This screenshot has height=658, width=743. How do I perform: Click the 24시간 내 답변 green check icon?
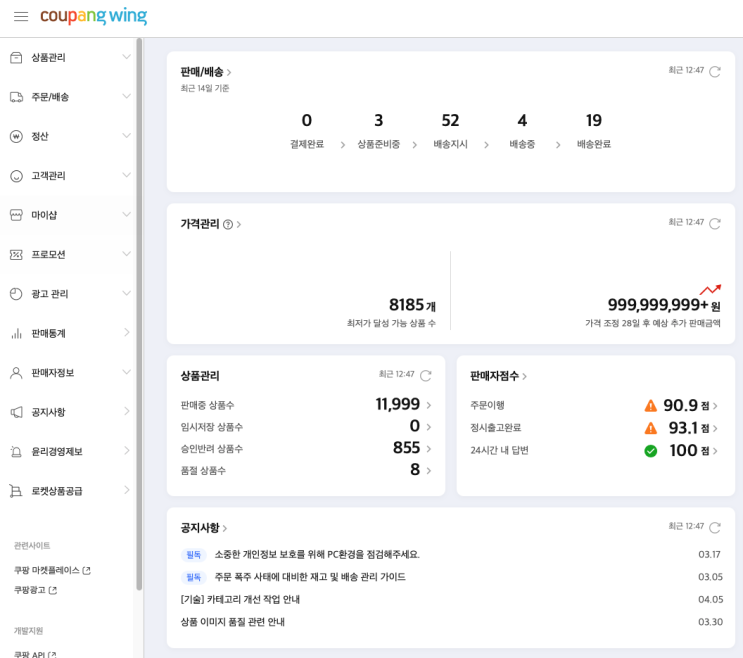[x=651, y=451]
